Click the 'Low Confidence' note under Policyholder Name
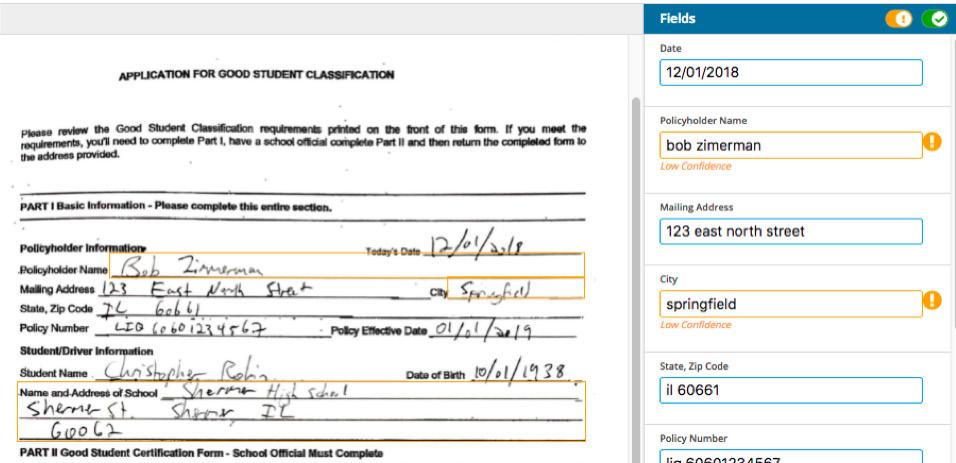This screenshot has height=463, width=956. (696, 167)
